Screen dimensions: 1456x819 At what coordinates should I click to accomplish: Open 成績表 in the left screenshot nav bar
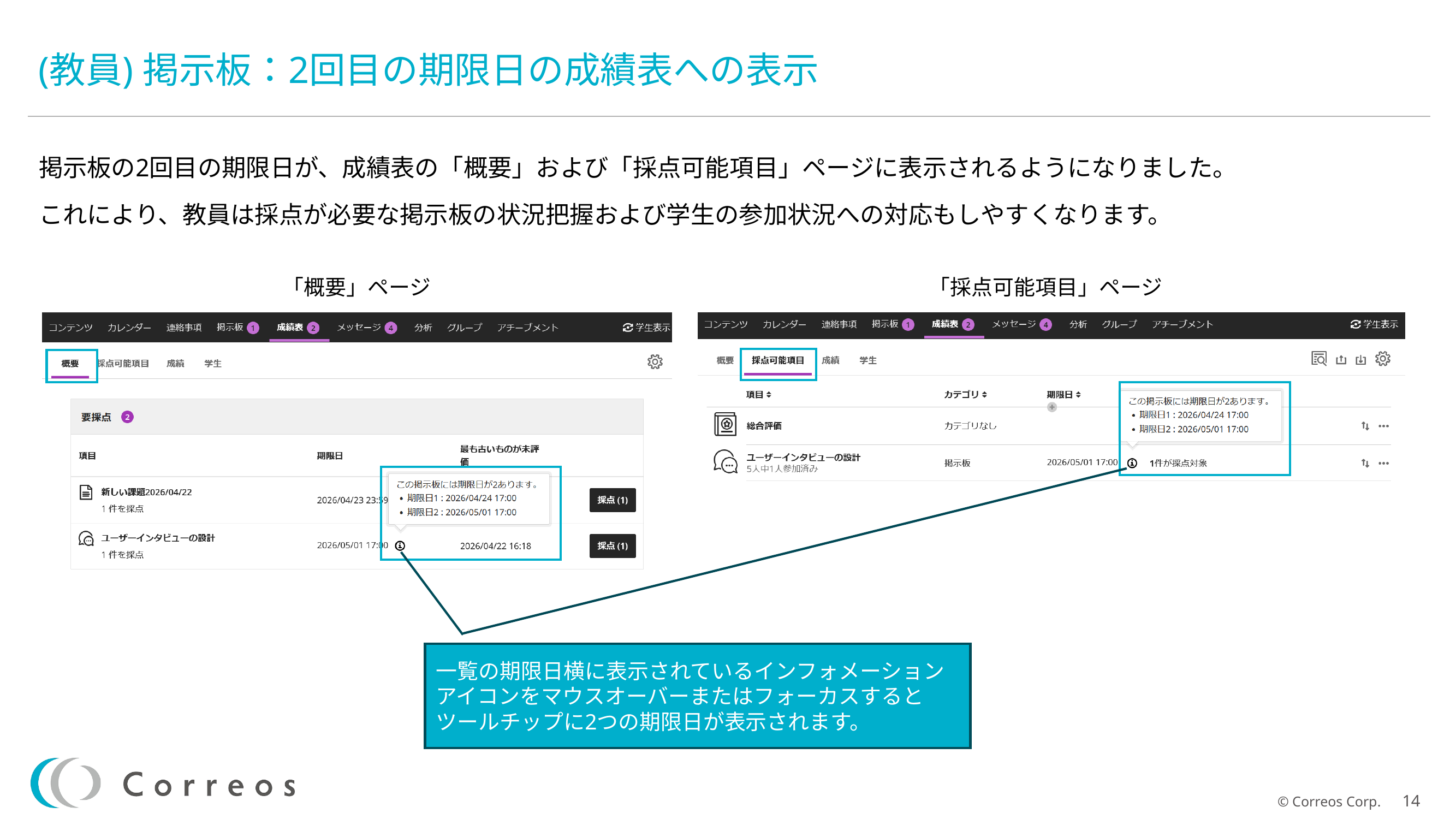tap(298, 327)
